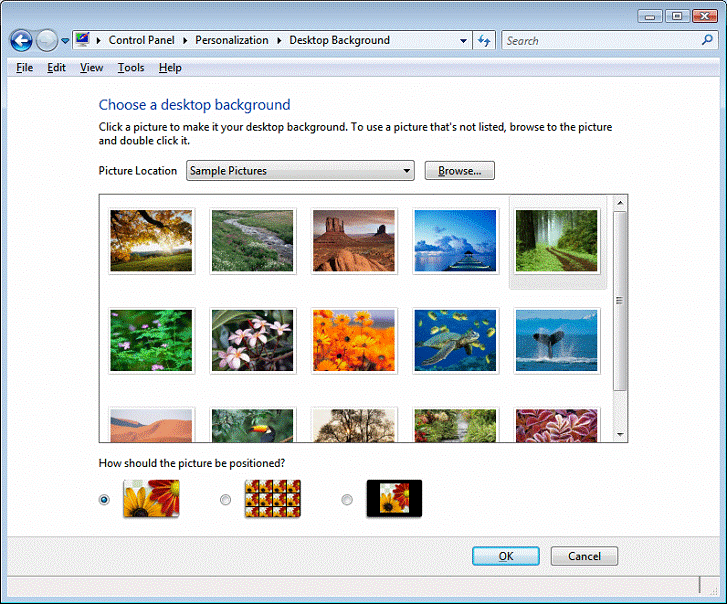Click the Cancel button
Image resolution: width=727 pixels, height=604 pixels.
tap(584, 556)
